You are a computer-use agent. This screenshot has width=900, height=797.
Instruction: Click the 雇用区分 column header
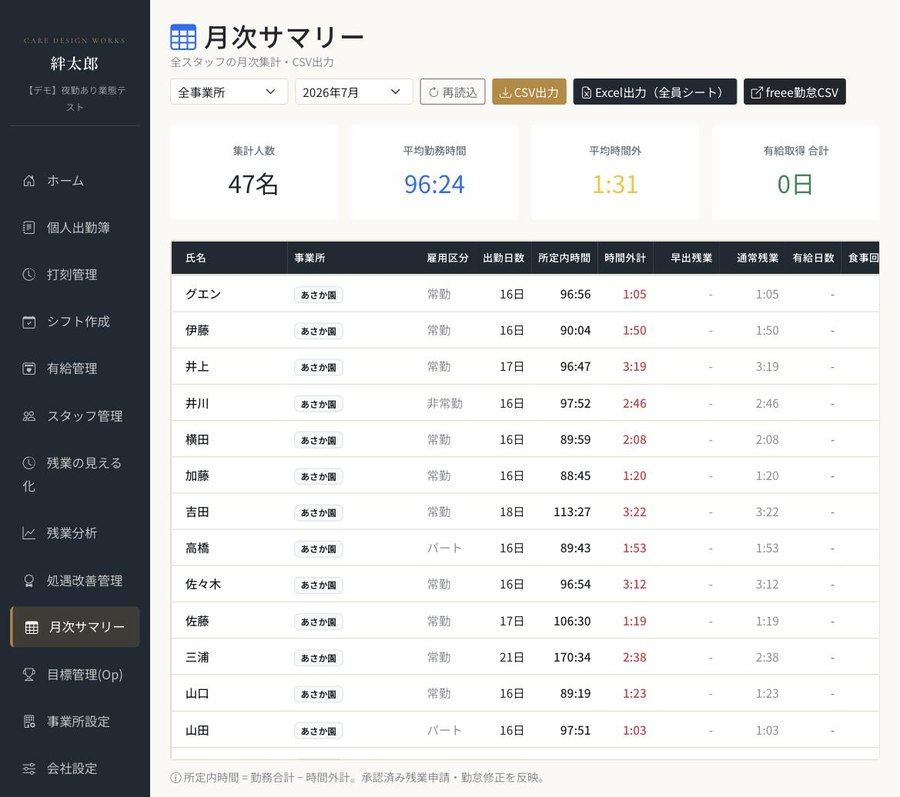click(447, 258)
